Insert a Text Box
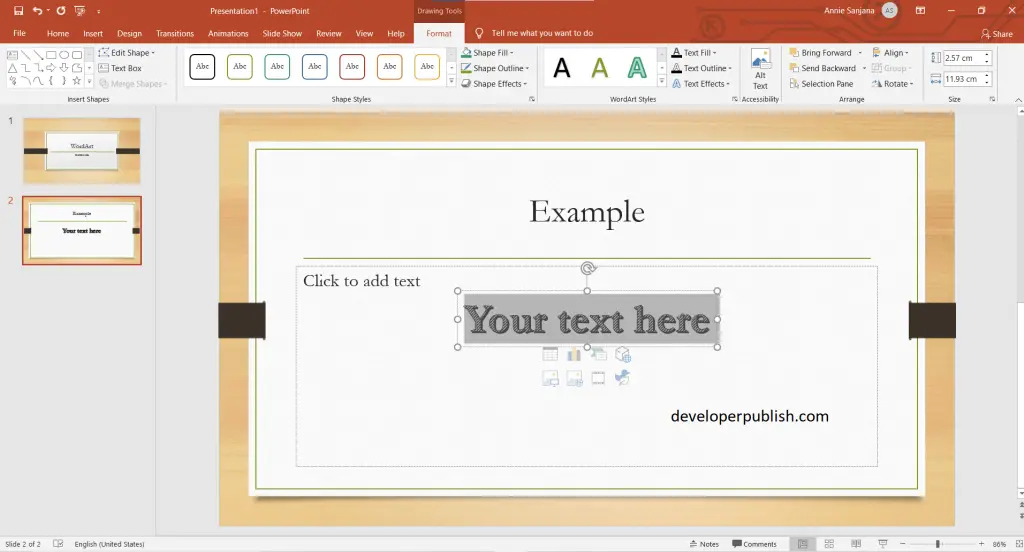This screenshot has width=1024, height=552. point(120,68)
